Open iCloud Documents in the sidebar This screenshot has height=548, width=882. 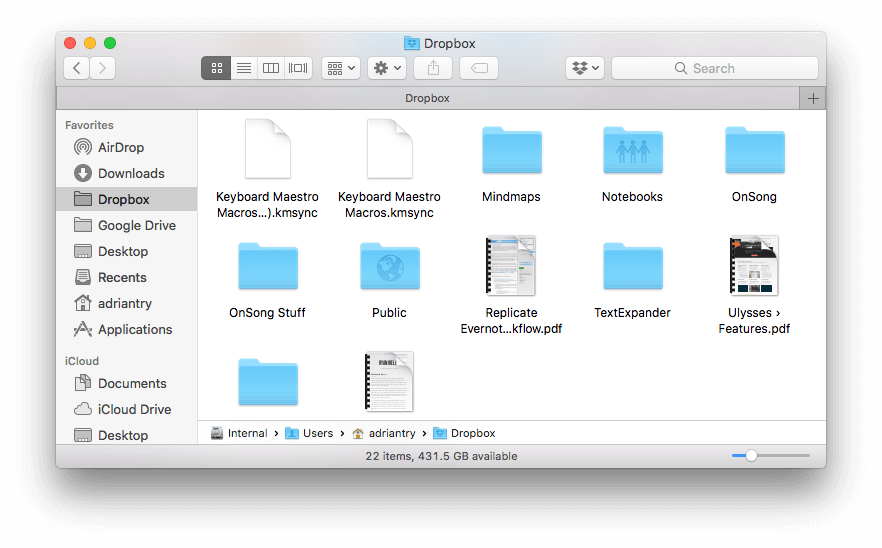127,383
